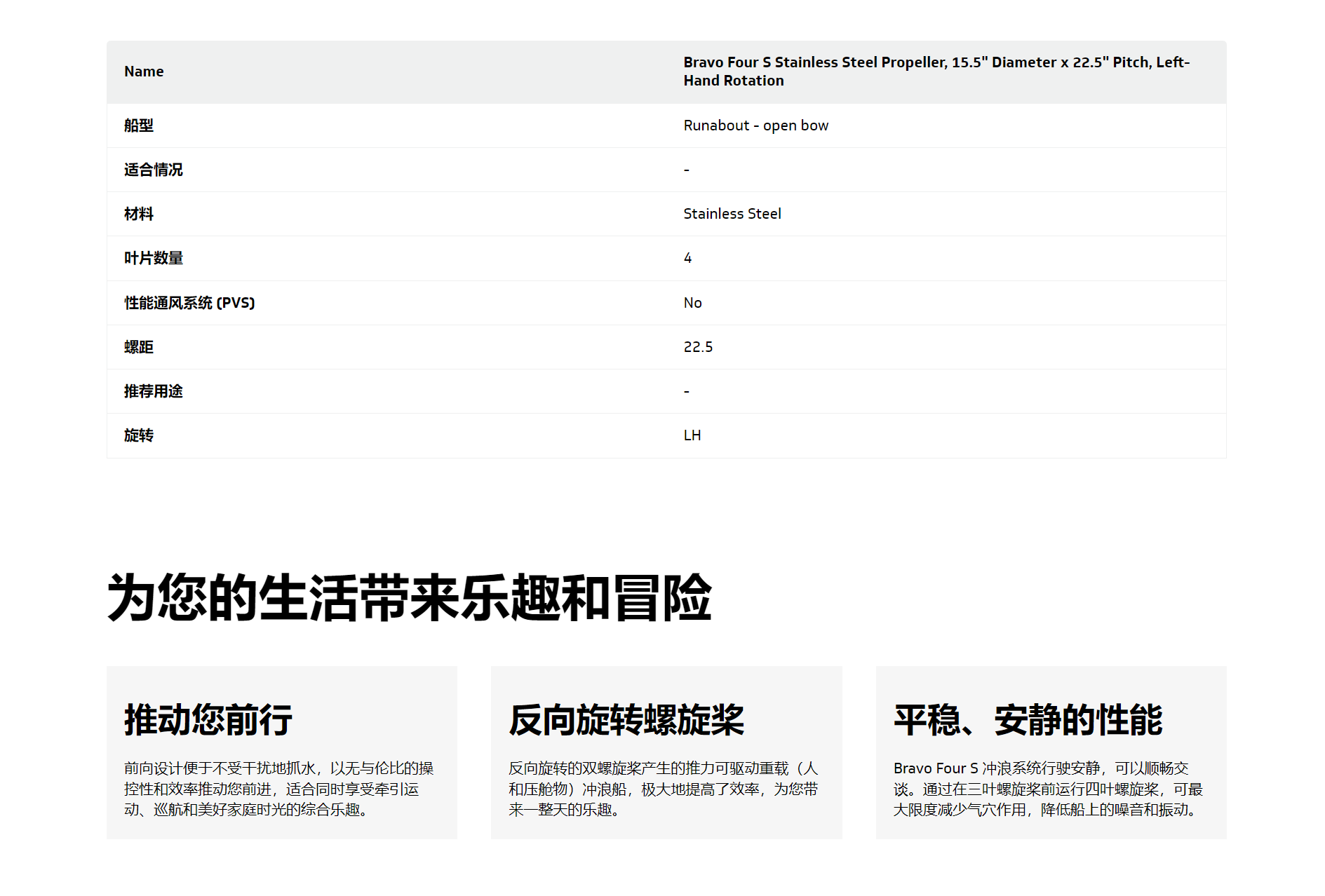Select the Bravo Four S propeller product title
1325x896 pixels.
tap(936, 72)
